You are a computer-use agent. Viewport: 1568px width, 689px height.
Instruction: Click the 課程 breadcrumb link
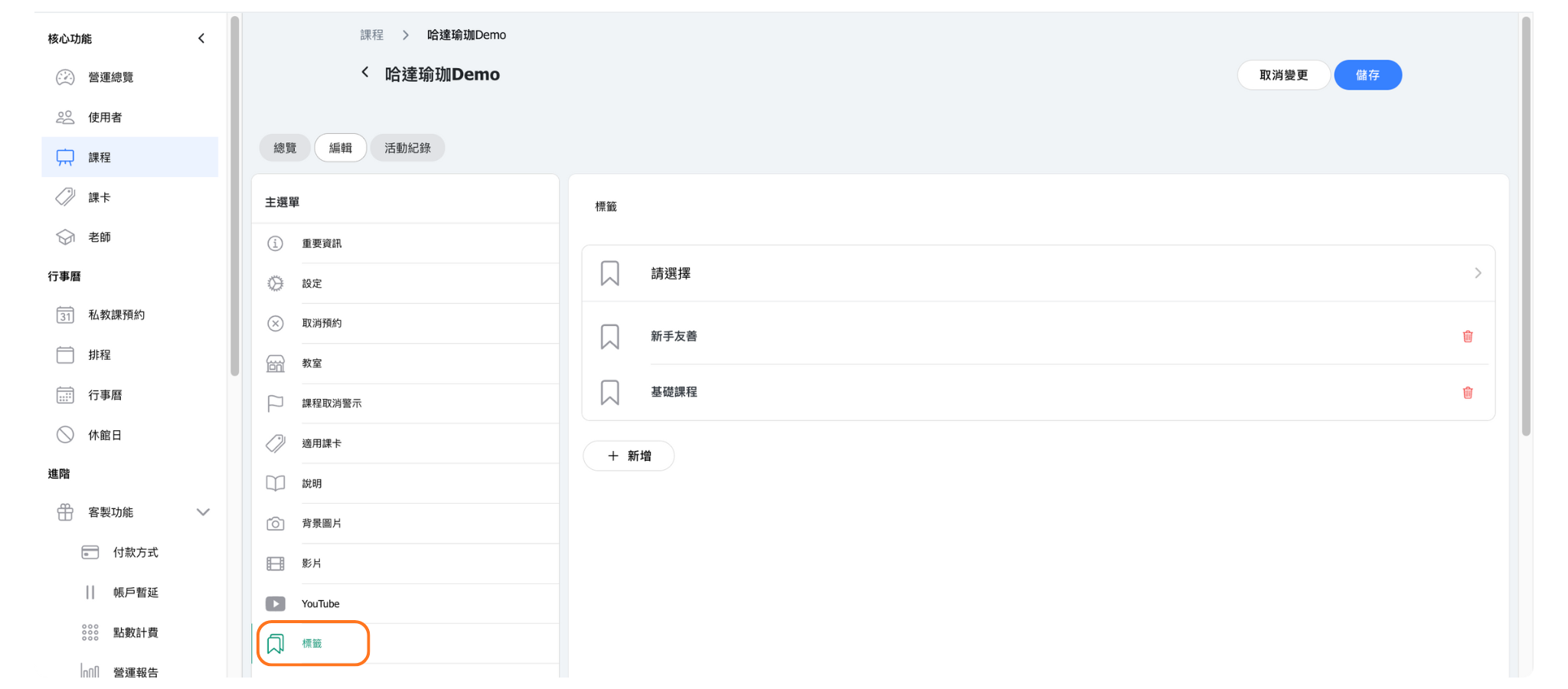click(372, 35)
